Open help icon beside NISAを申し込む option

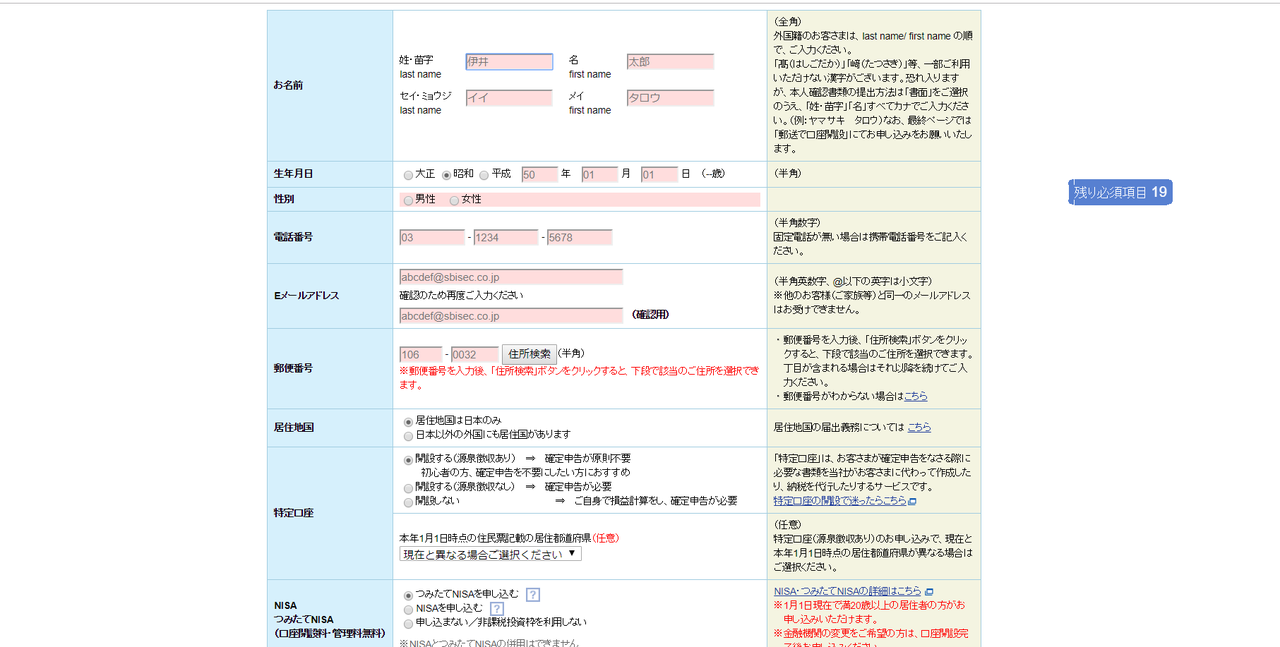497,608
